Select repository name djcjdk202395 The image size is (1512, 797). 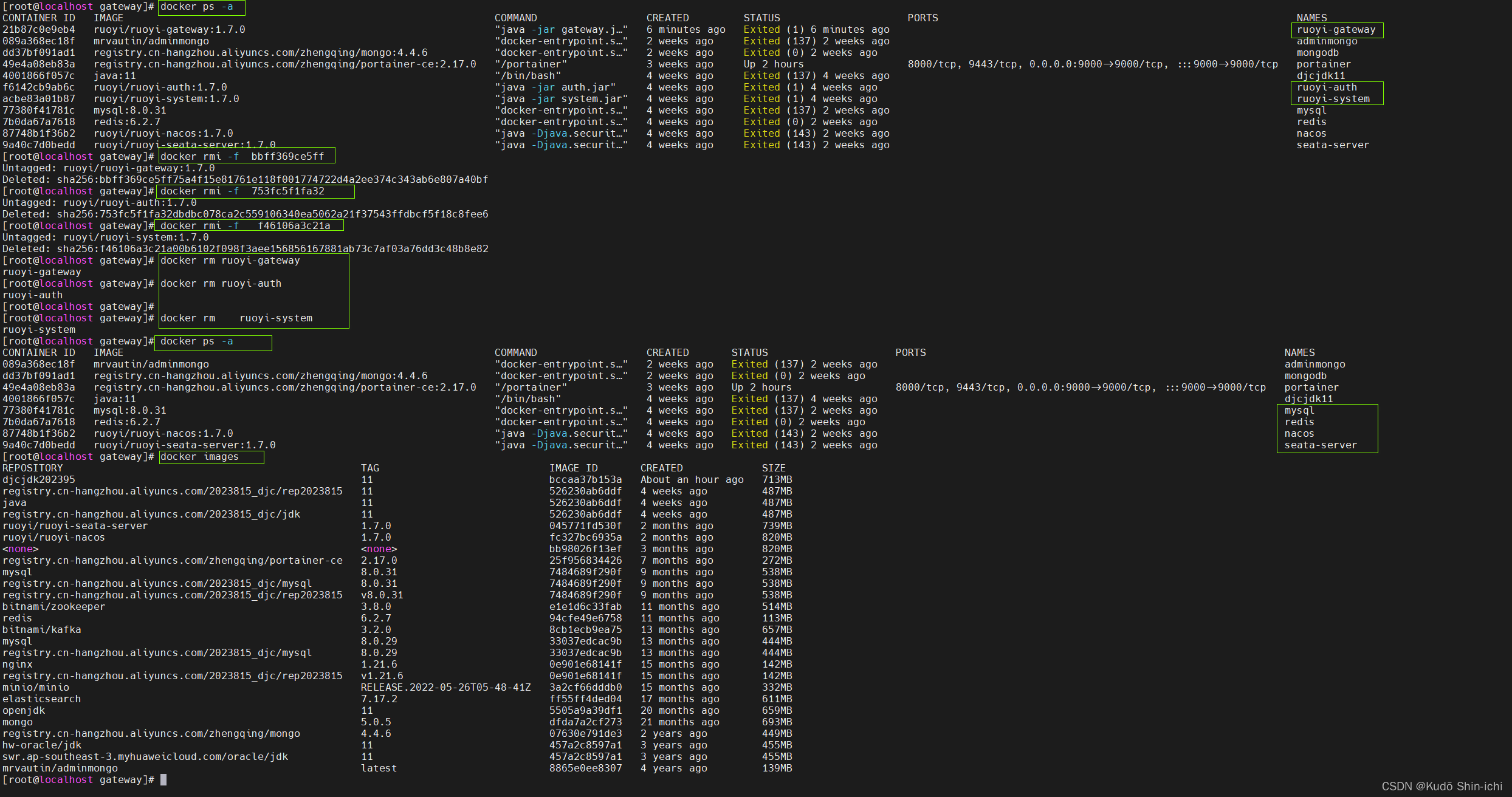coord(39,480)
